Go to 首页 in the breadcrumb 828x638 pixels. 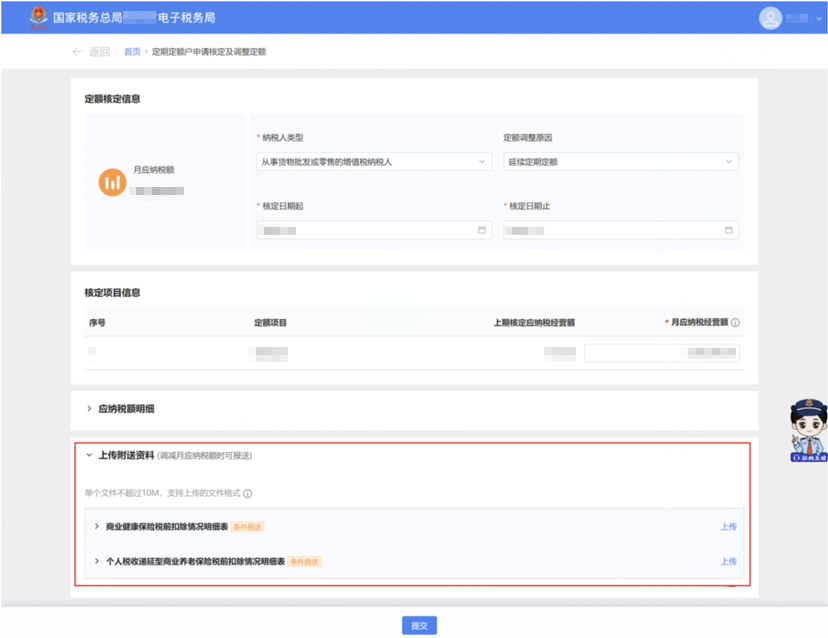pyautogui.click(x=131, y=51)
